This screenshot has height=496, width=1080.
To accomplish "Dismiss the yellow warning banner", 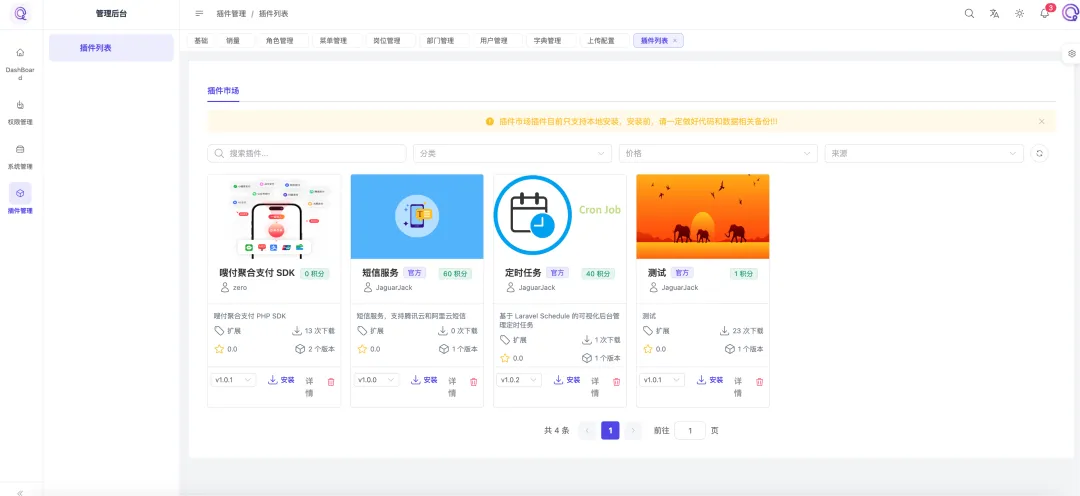I will (1041, 121).
